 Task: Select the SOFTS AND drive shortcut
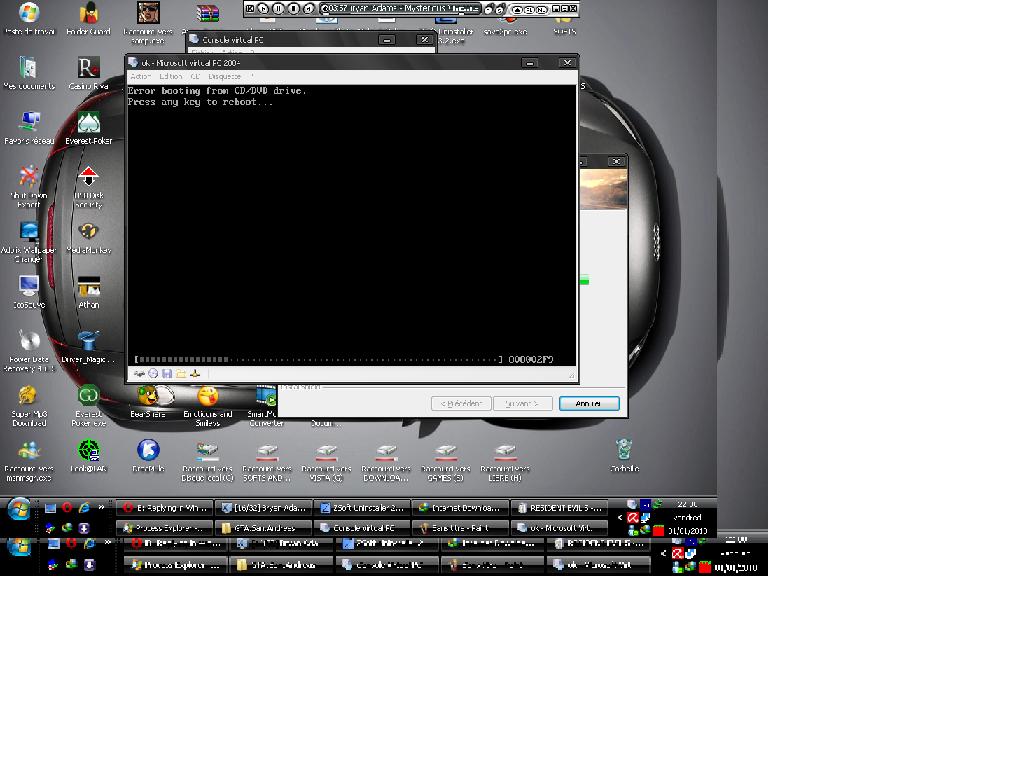(266, 461)
